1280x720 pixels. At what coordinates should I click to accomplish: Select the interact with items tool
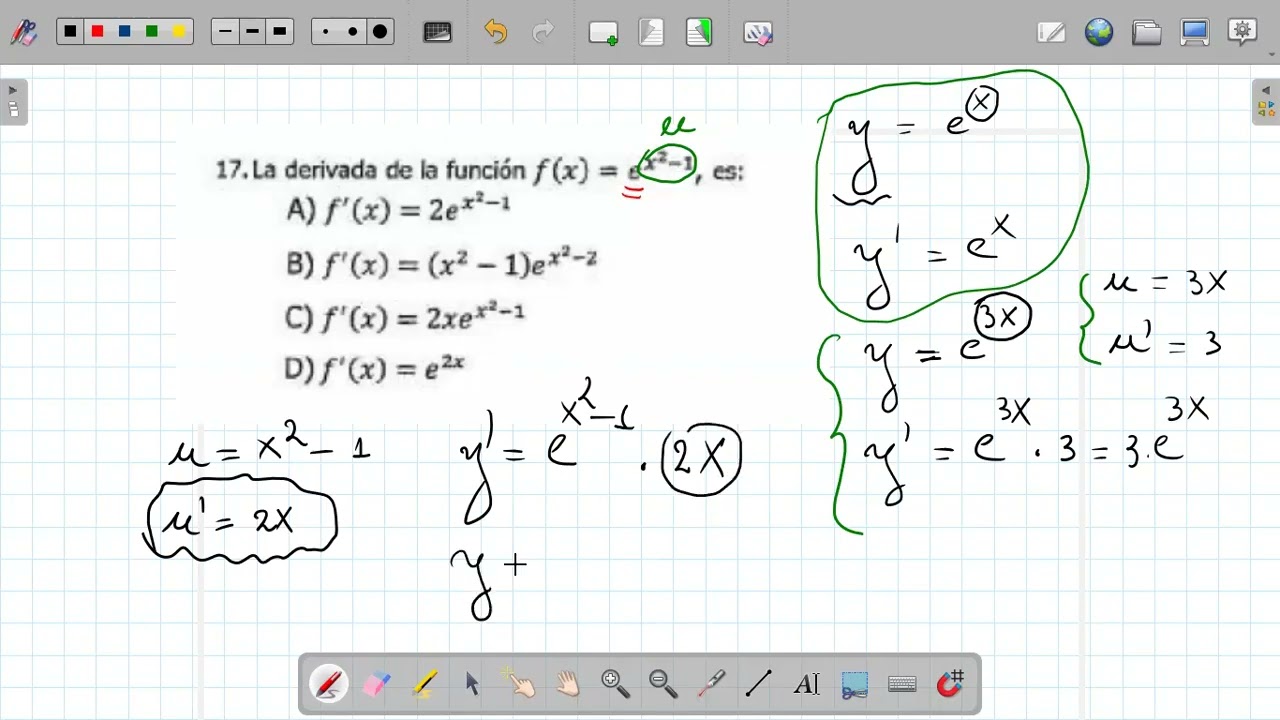tap(520, 684)
